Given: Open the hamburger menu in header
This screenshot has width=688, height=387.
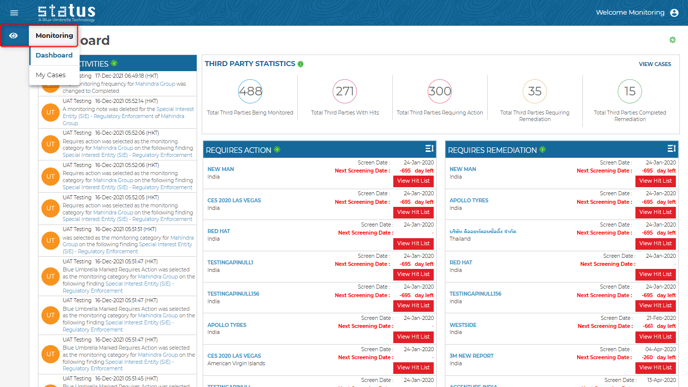Looking at the screenshot, I should tap(14, 13).
